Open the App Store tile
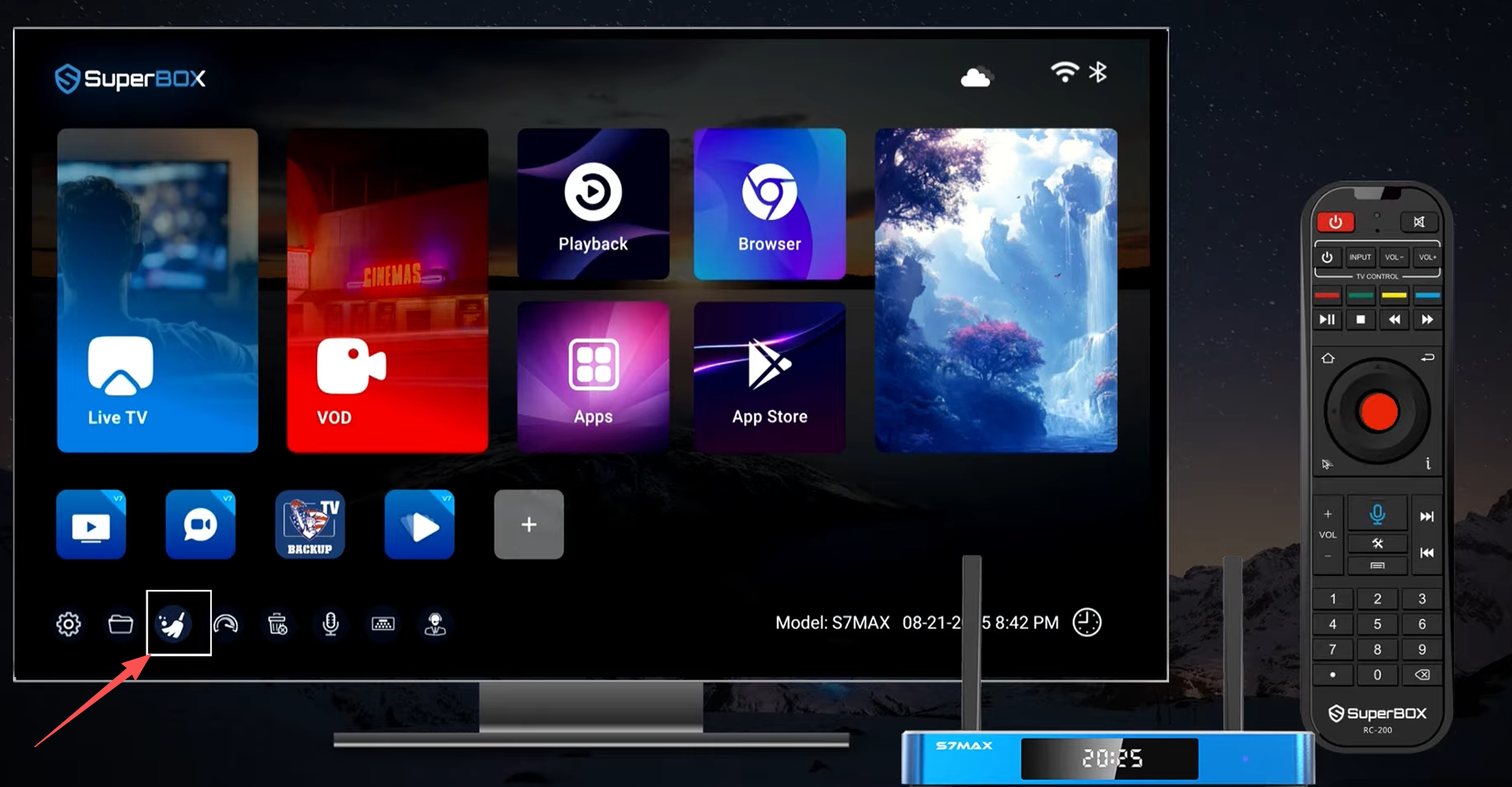This screenshot has height=787, width=1512. point(769,376)
